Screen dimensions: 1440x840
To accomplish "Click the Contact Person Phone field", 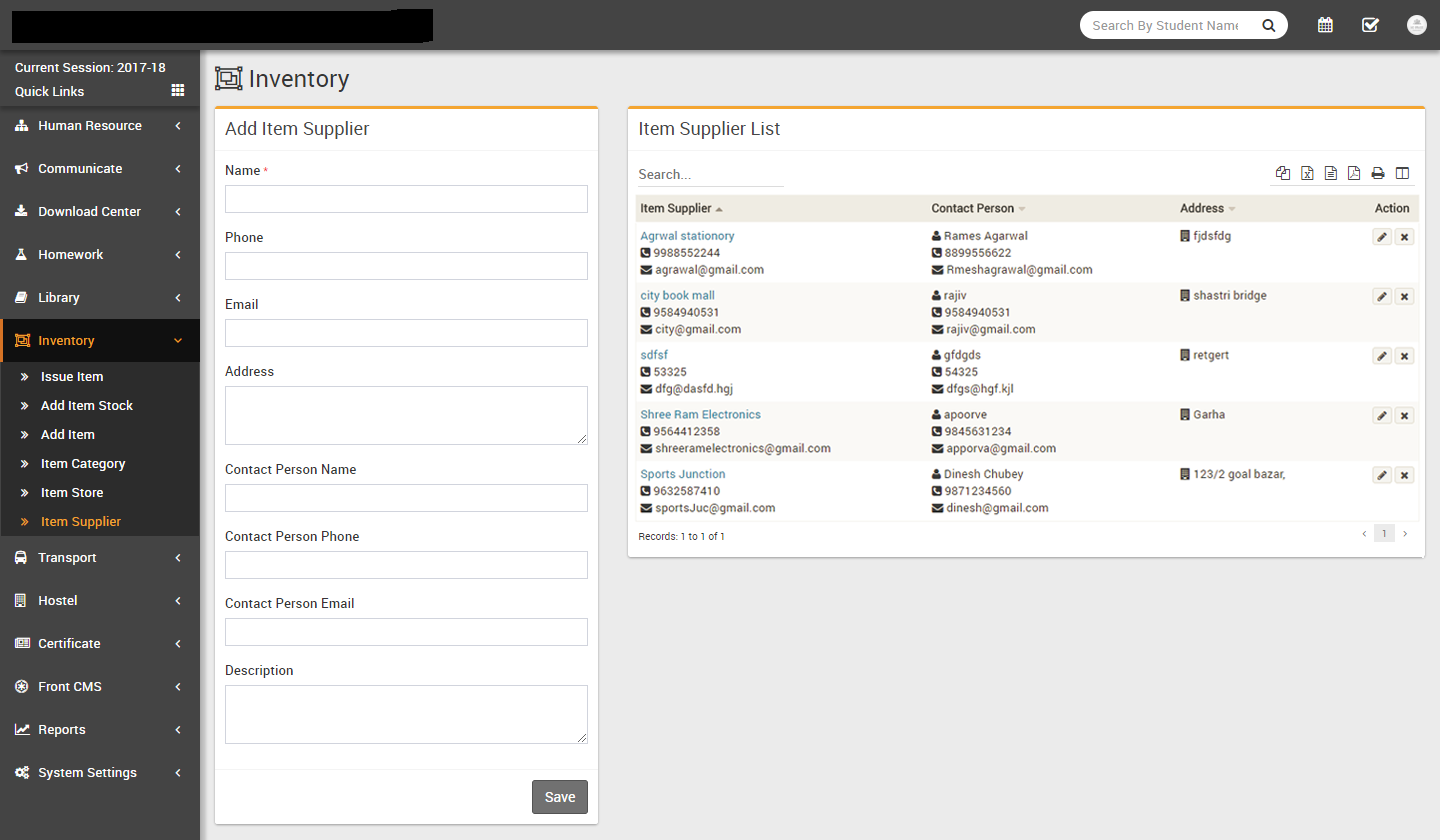I will [x=406, y=565].
